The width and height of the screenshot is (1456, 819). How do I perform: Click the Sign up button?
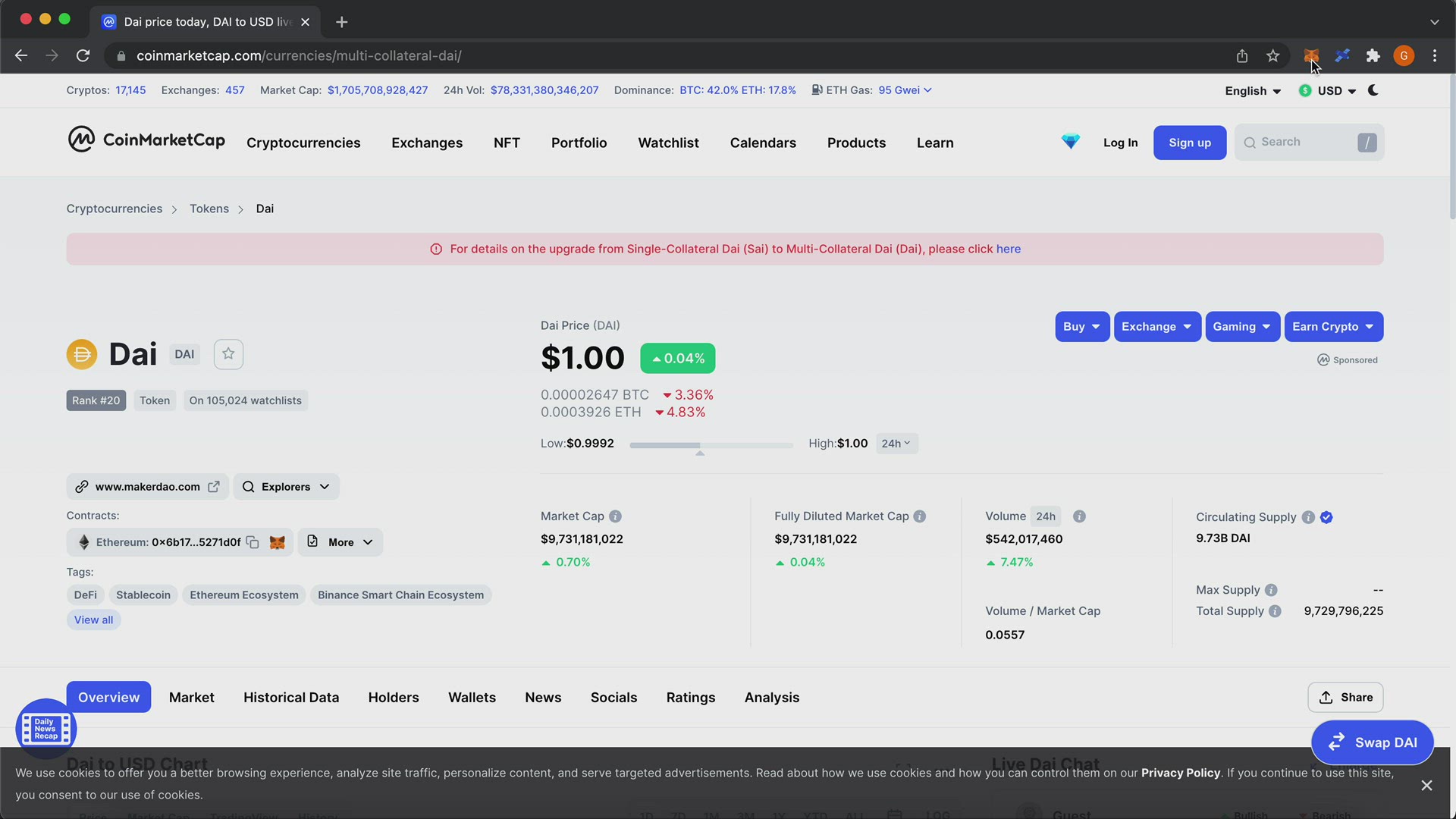pos(1190,143)
